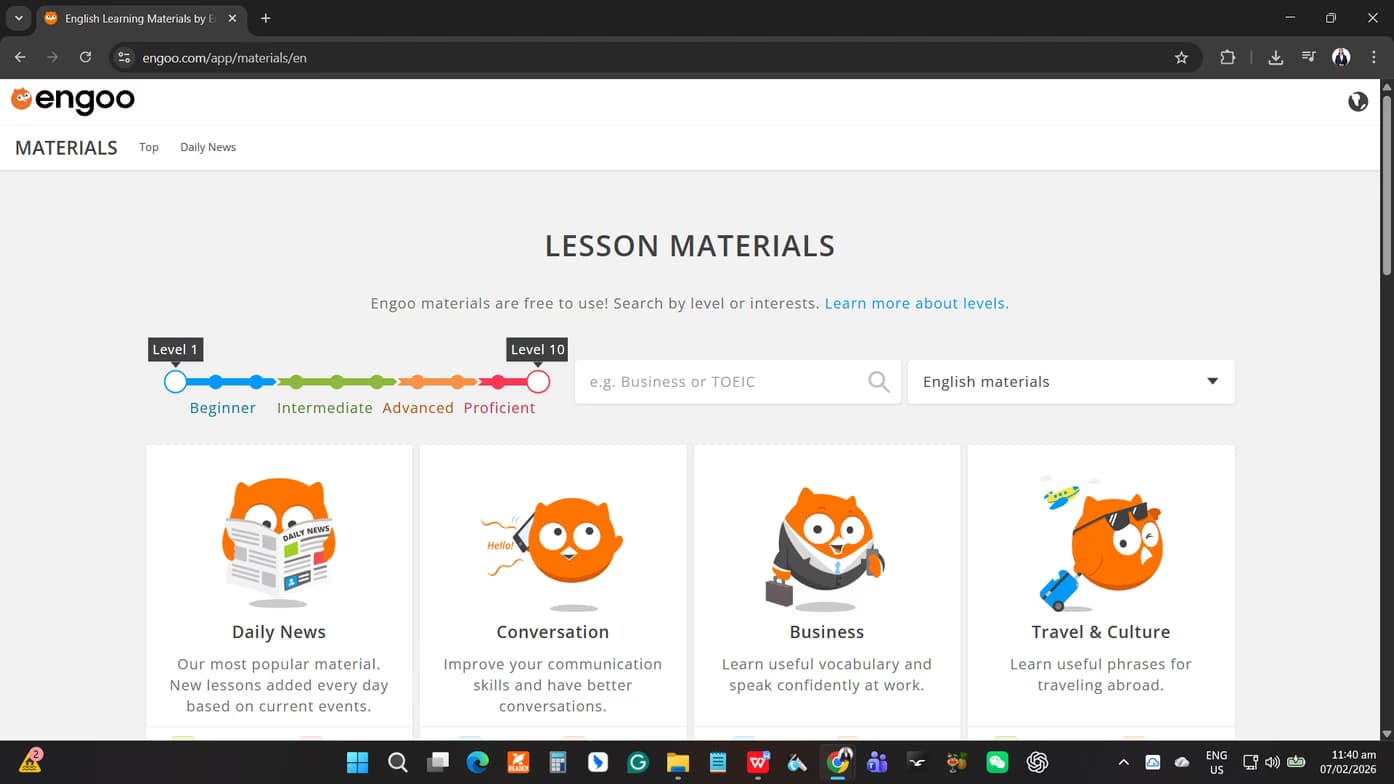
Task: Open a new browser tab
Action: coord(265,18)
